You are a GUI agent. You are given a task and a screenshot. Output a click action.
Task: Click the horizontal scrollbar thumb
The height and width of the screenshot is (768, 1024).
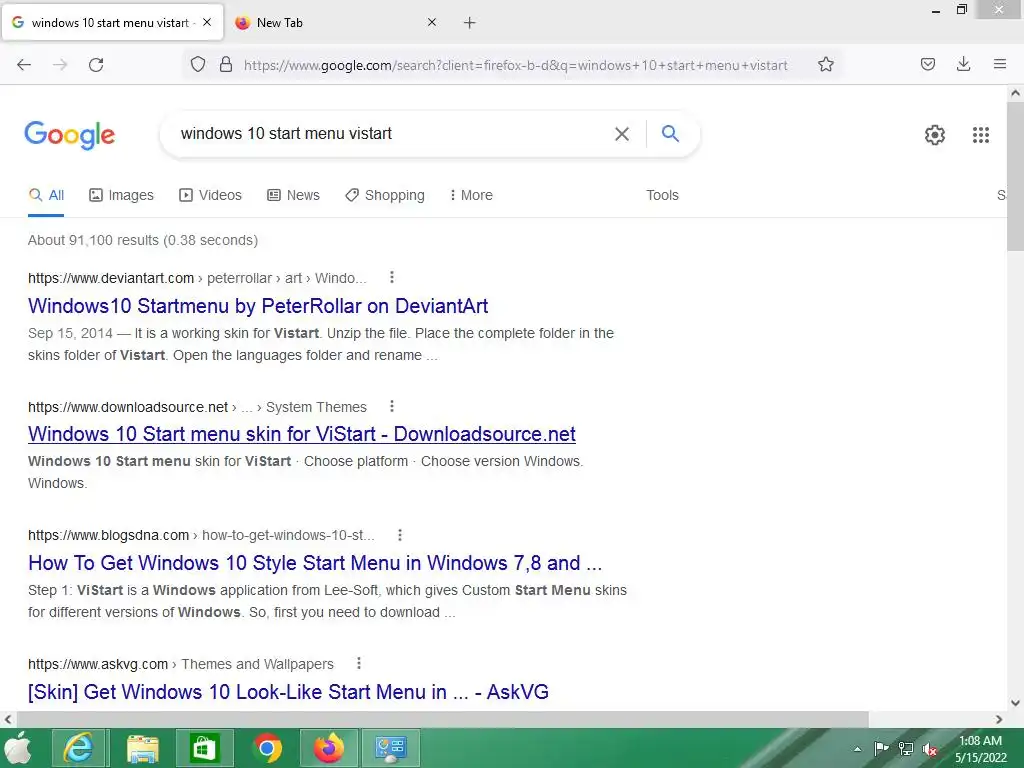442,719
